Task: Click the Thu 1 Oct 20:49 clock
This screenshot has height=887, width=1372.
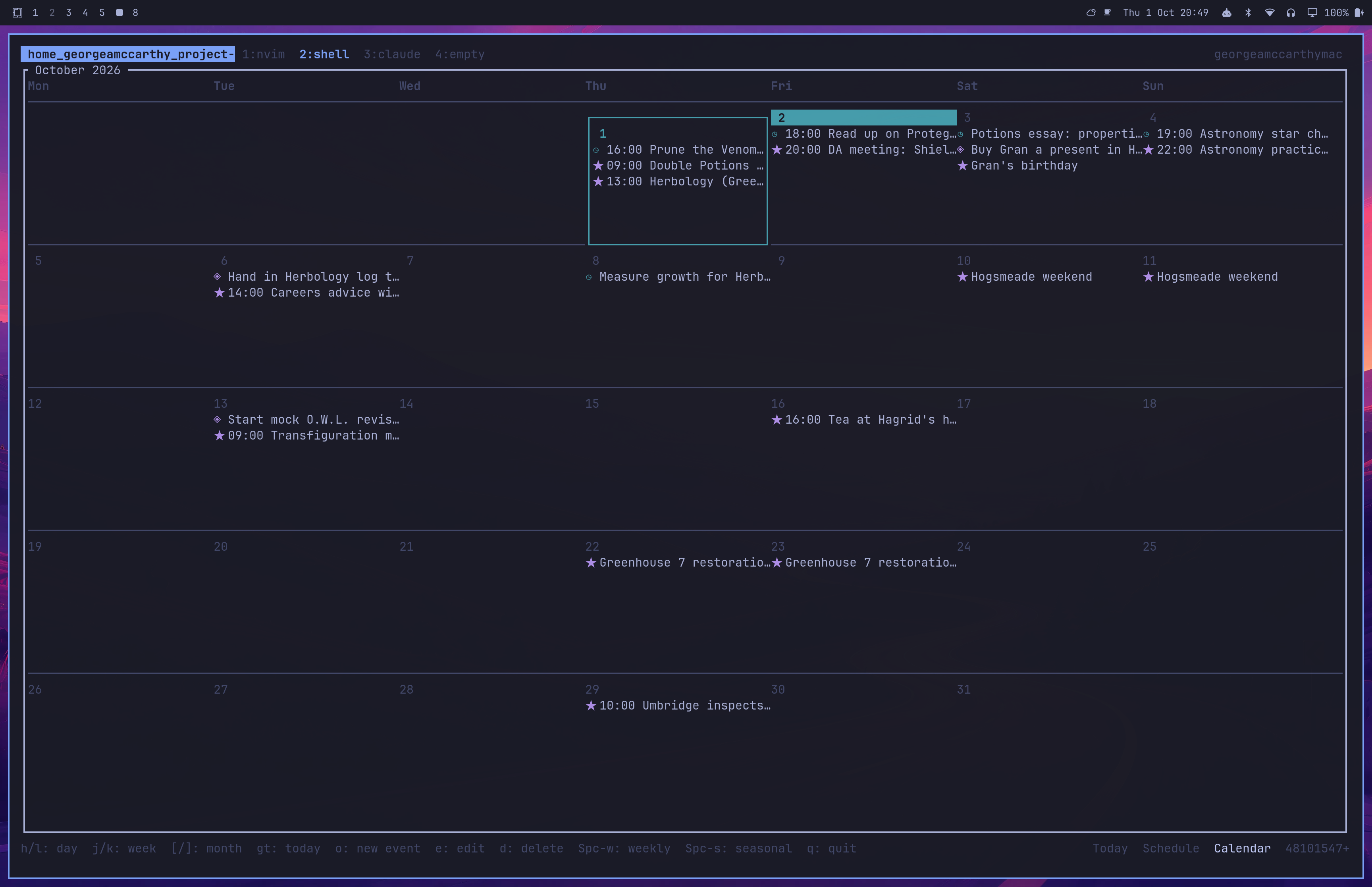Action: [1165, 13]
